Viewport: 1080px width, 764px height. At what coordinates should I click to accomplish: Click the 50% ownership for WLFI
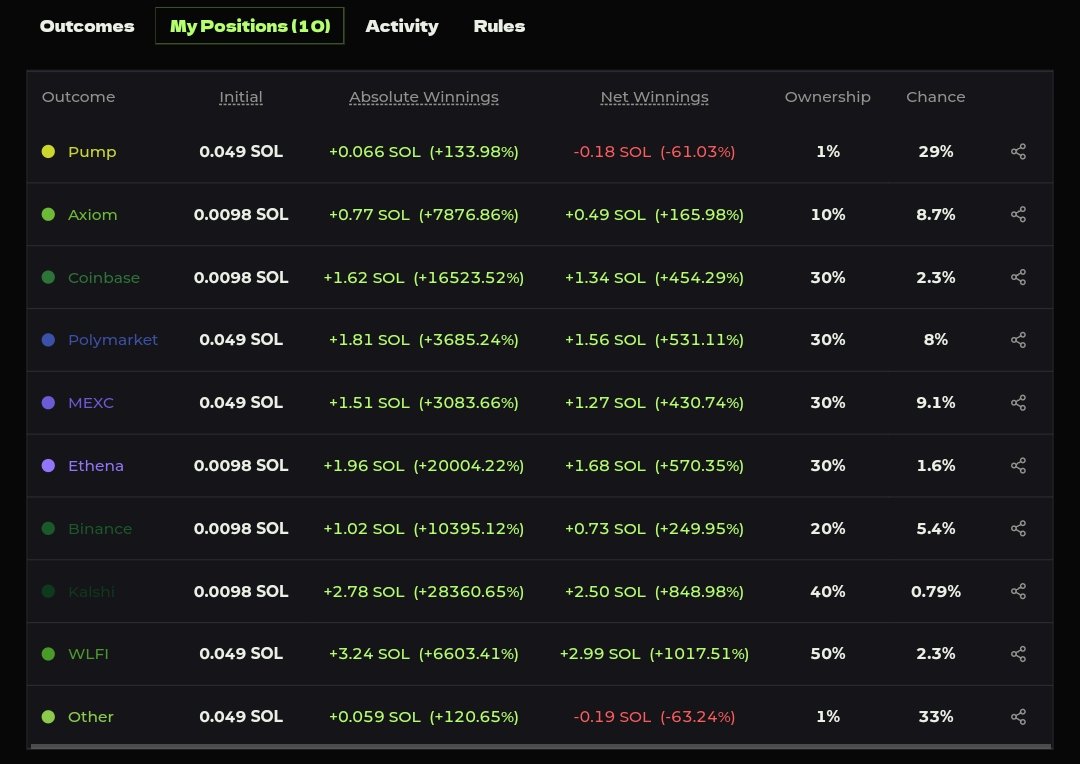point(827,653)
